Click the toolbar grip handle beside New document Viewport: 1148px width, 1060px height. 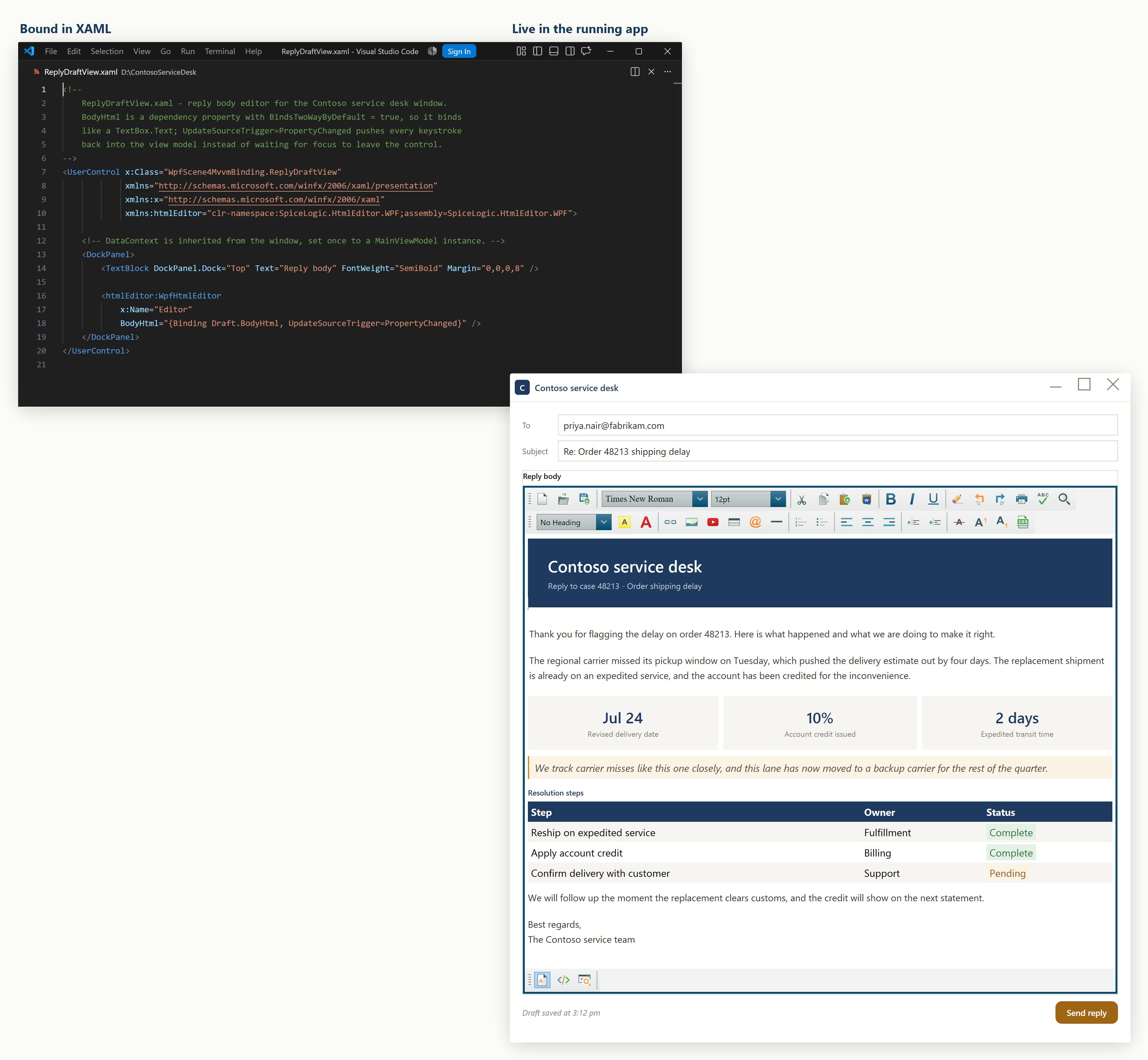tap(529, 499)
